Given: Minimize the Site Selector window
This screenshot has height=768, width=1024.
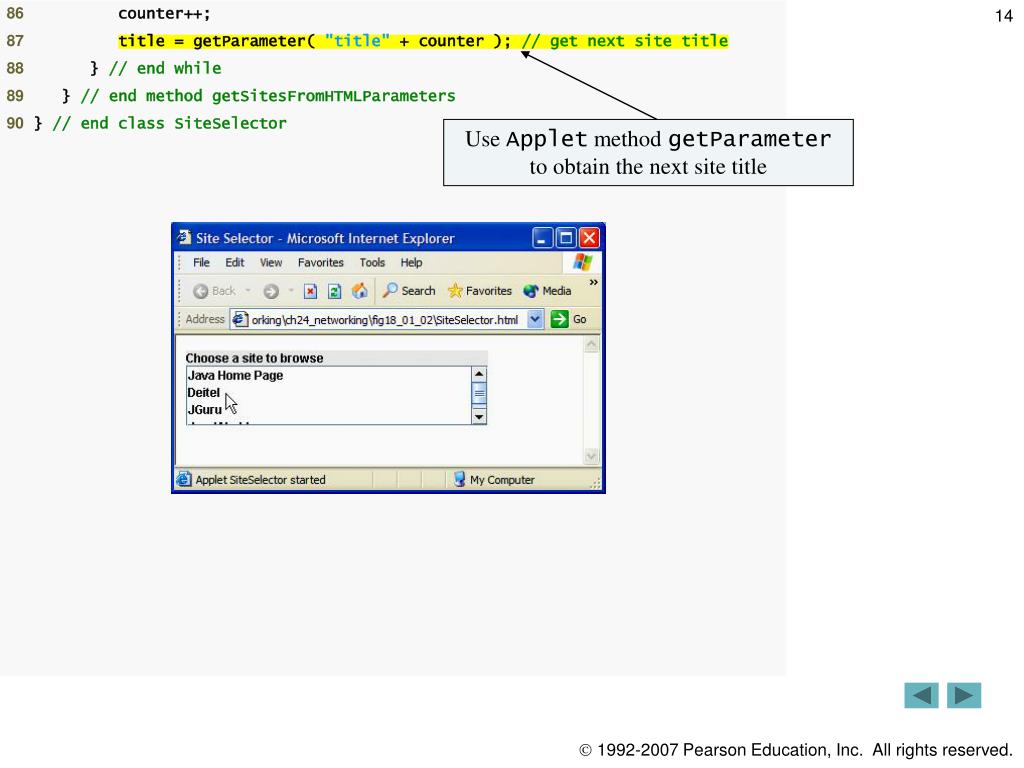Looking at the screenshot, I should point(542,238).
